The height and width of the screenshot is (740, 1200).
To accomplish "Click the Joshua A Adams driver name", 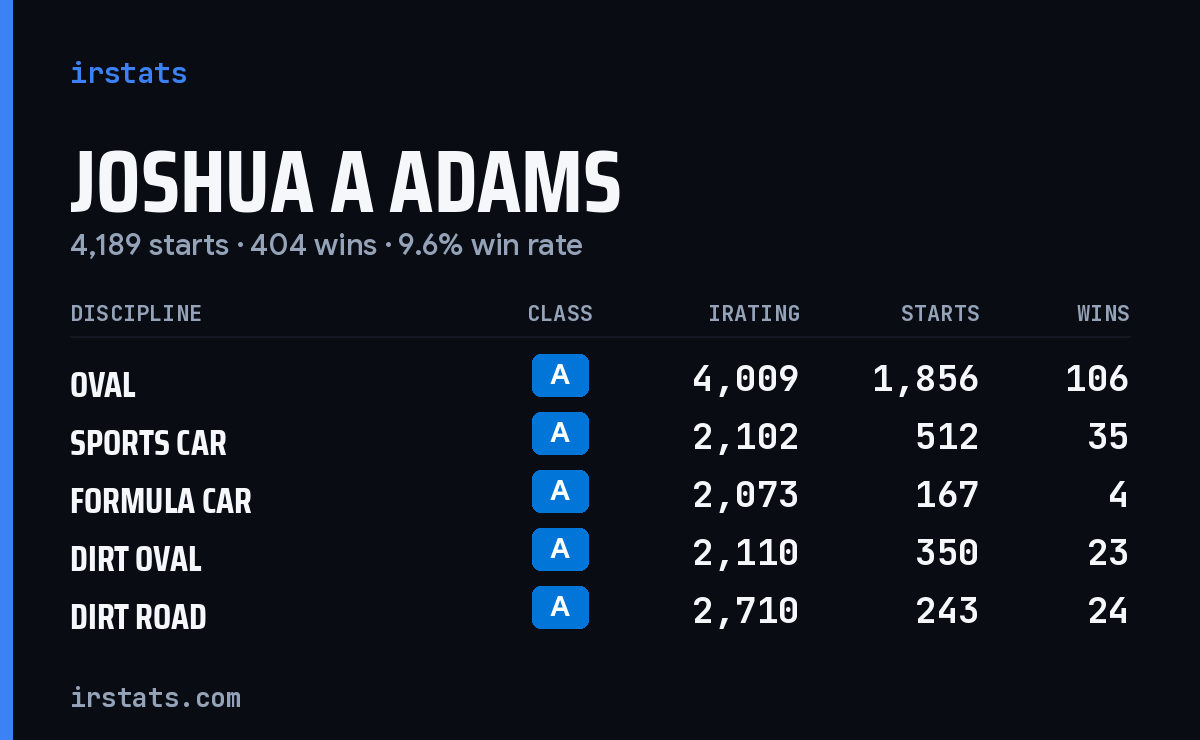I will coord(346,184).
